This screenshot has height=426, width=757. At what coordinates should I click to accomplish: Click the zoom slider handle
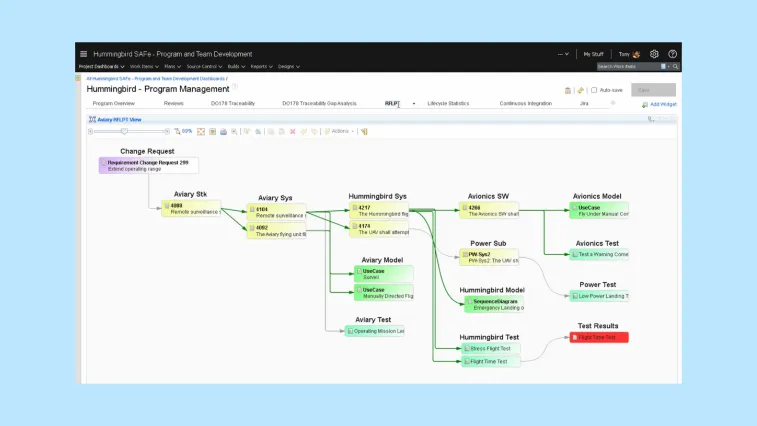(x=125, y=131)
